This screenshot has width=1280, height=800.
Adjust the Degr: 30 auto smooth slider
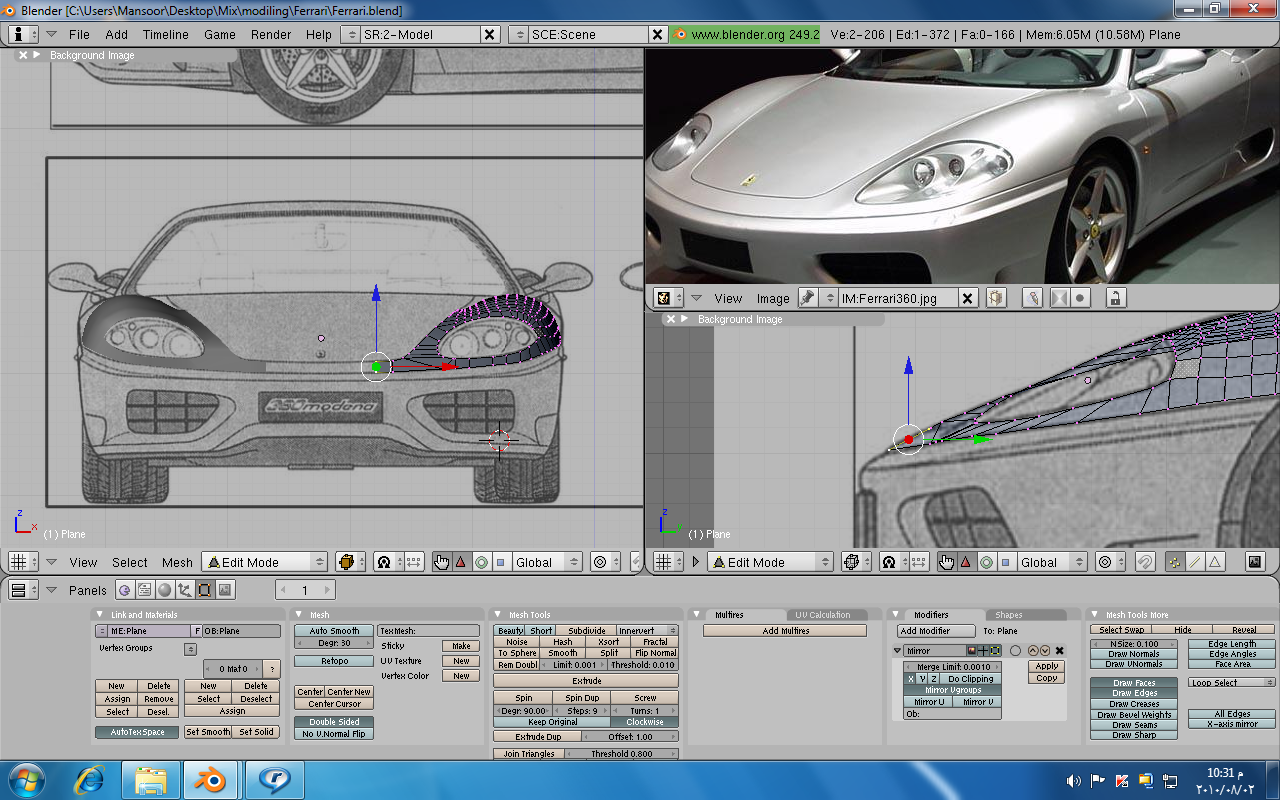point(334,643)
